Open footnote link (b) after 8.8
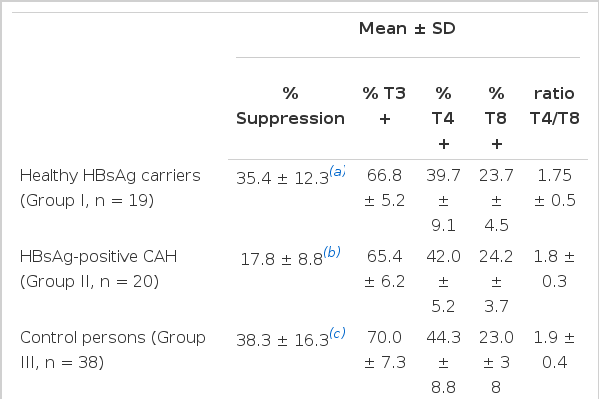599x399 pixels. point(332,252)
